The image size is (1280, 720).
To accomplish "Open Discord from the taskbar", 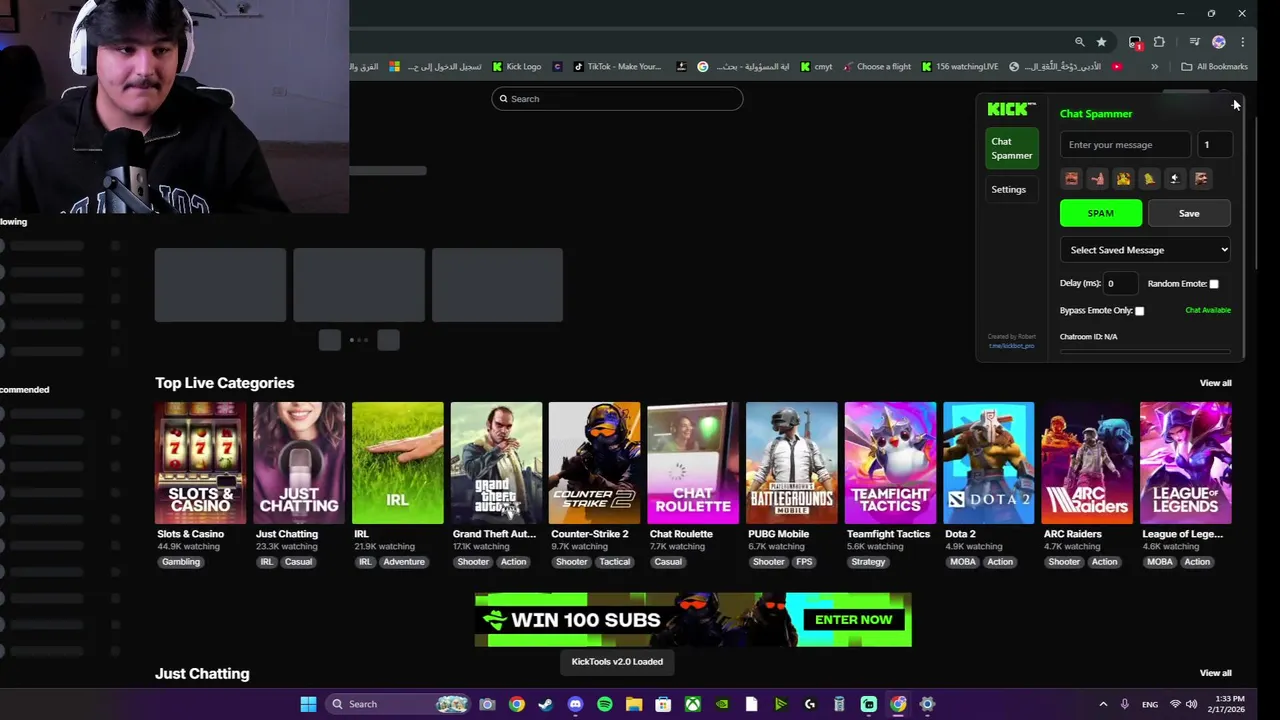I will (575, 704).
